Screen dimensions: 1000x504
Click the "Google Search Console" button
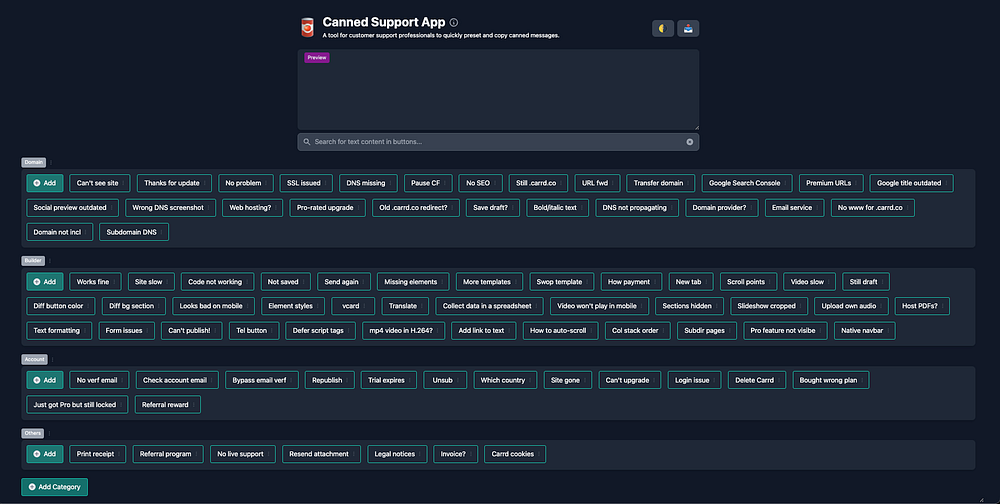coord(747,183)
